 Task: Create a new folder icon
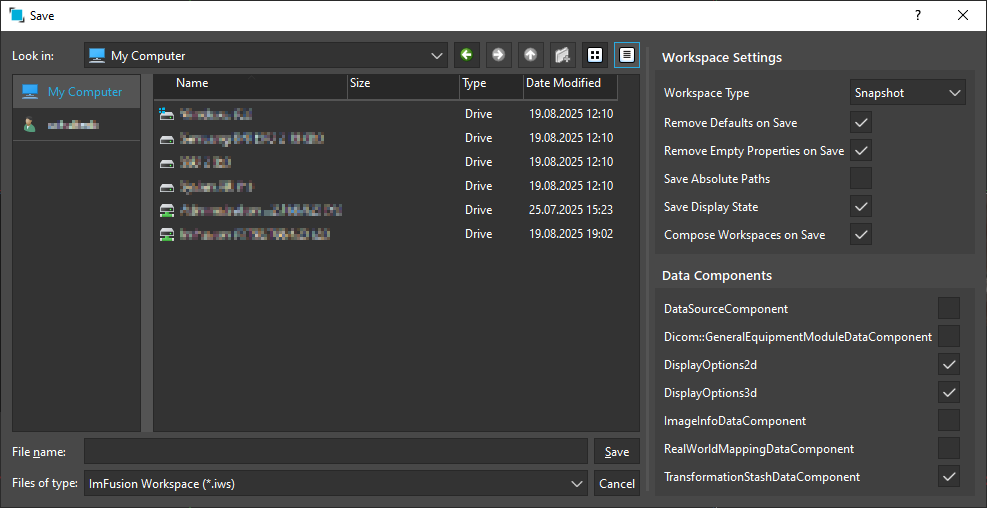click(x=563, y=55)
